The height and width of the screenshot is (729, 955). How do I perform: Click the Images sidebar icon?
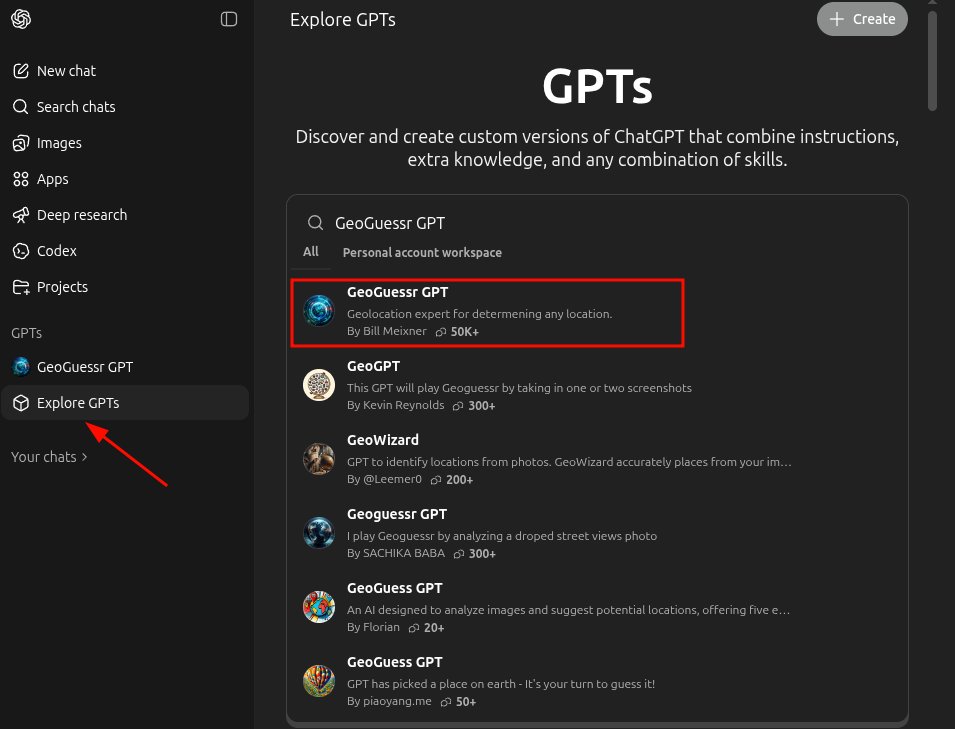(x=21, y=143)
